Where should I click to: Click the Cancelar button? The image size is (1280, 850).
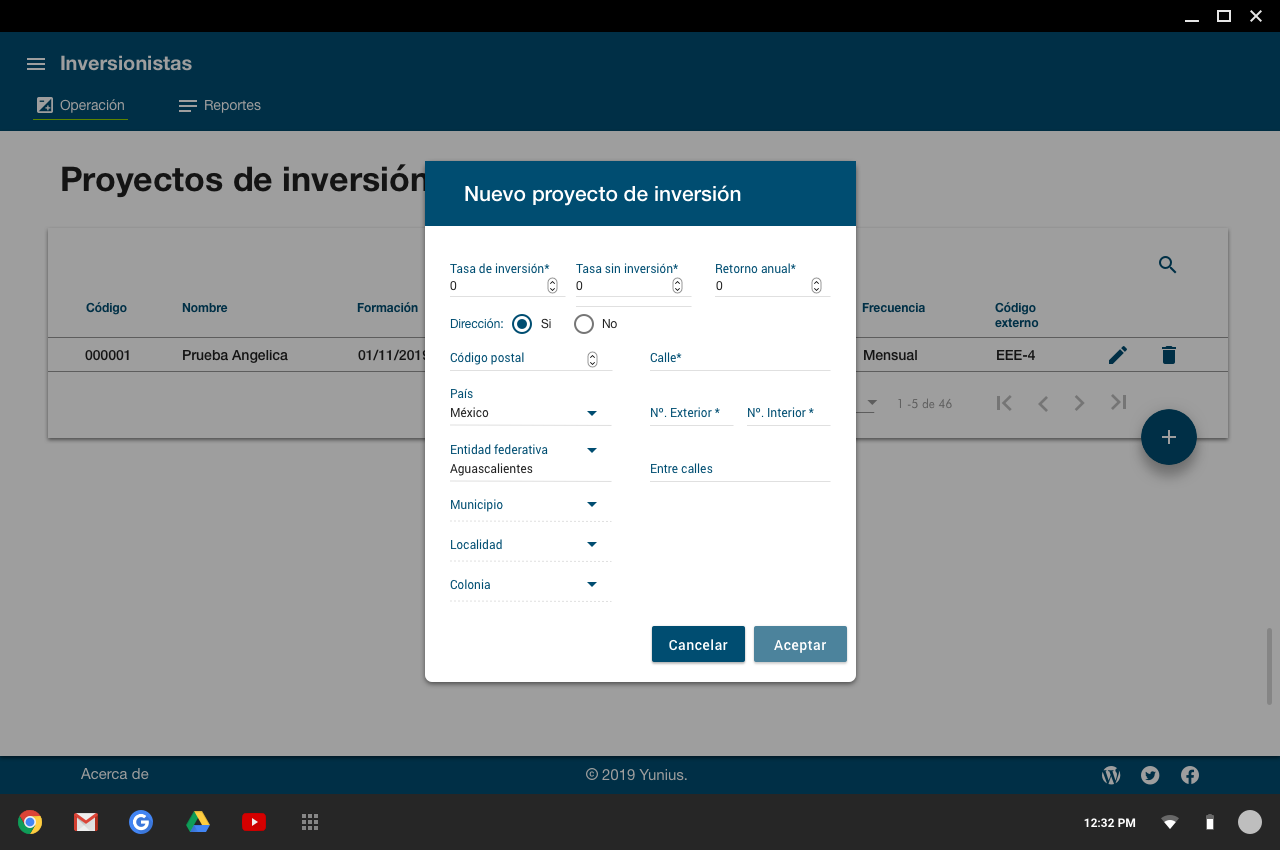(698, 645)
